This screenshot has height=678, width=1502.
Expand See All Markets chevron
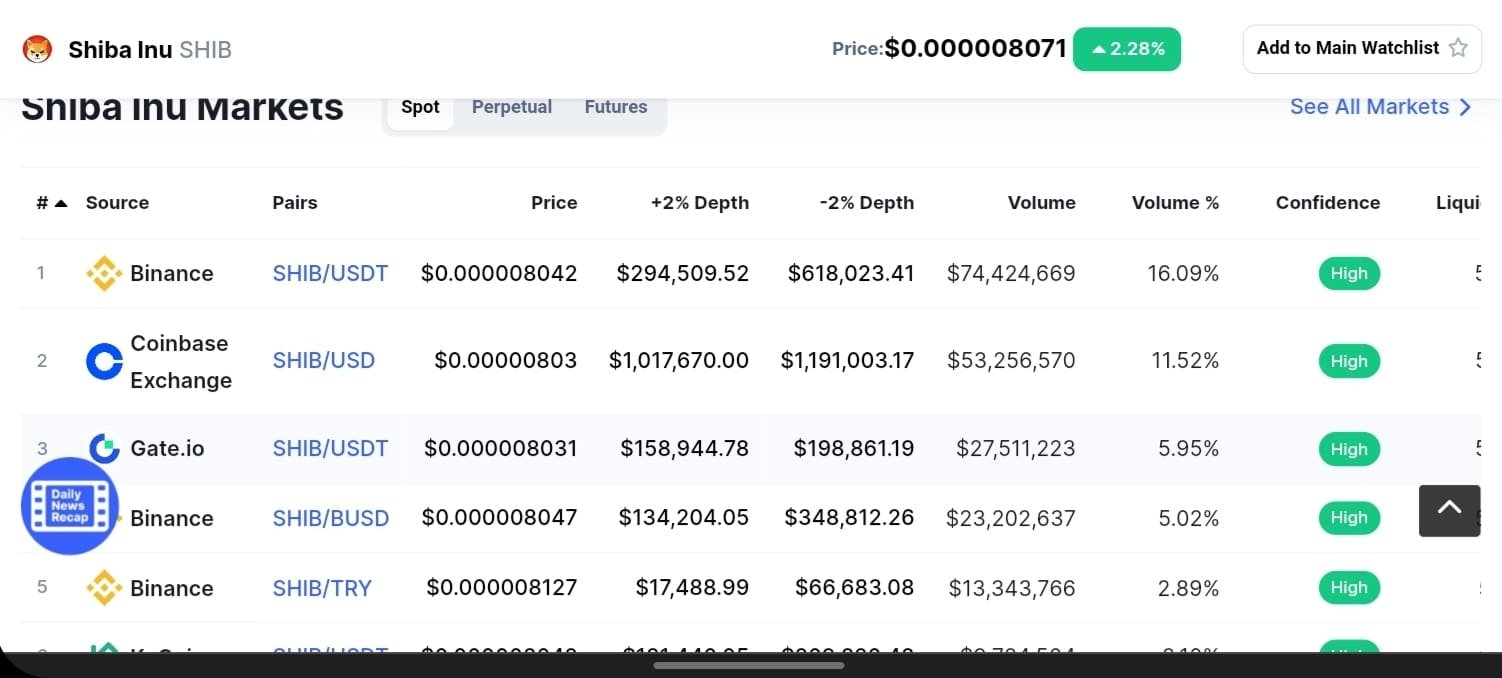pos(1465,107)
